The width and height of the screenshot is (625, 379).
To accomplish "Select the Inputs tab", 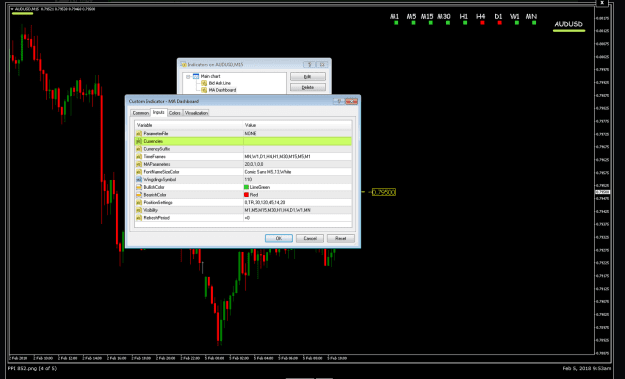I will (x=159, y=112).
